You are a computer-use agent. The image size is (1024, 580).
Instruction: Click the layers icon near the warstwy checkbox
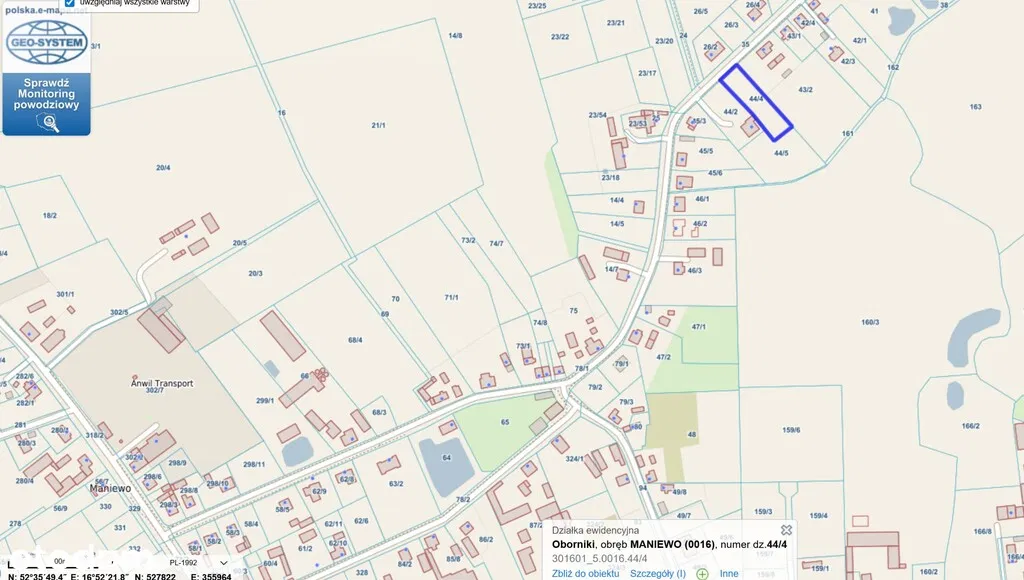pos(70,4)
